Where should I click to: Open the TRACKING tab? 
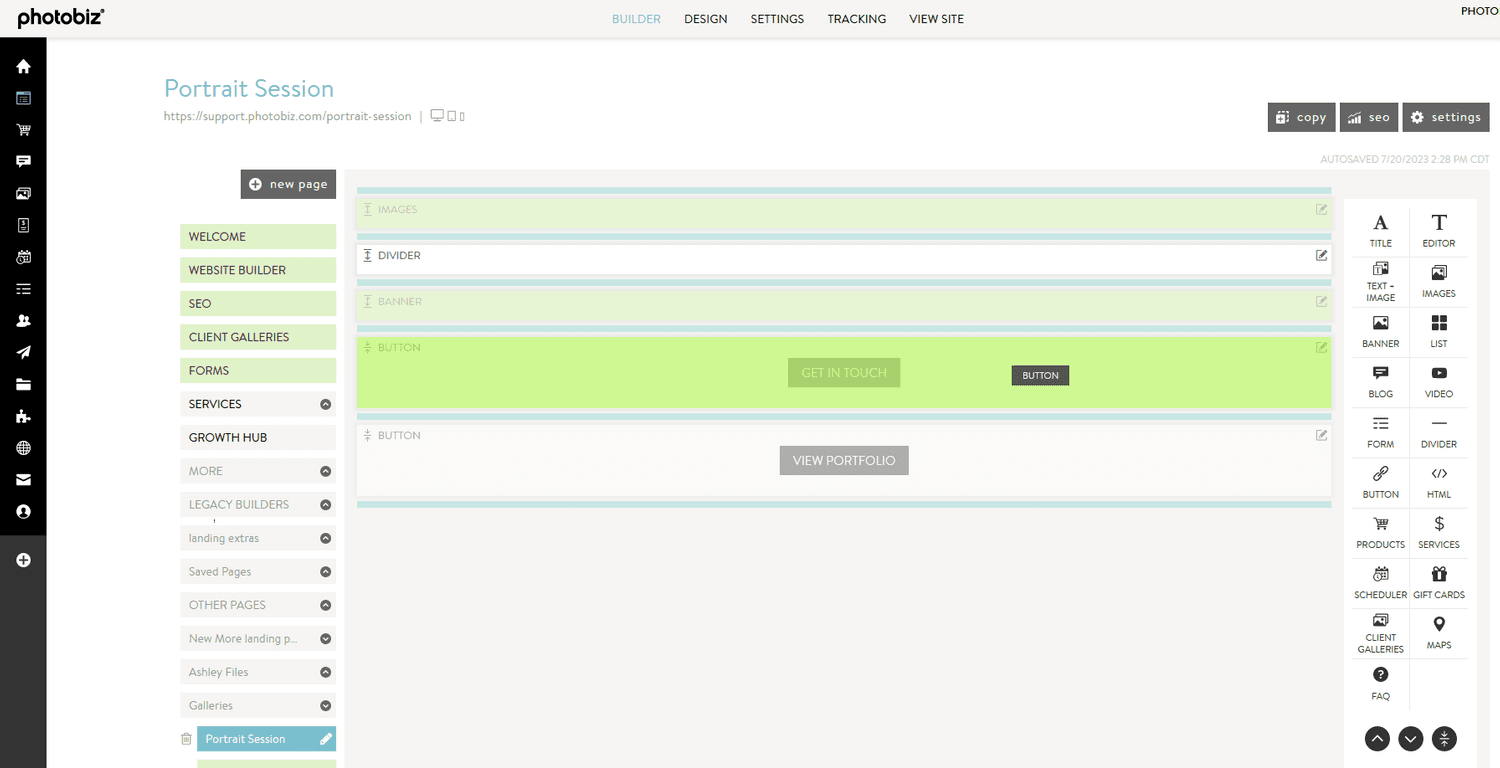pyautogui.click(x=856, y=19)
